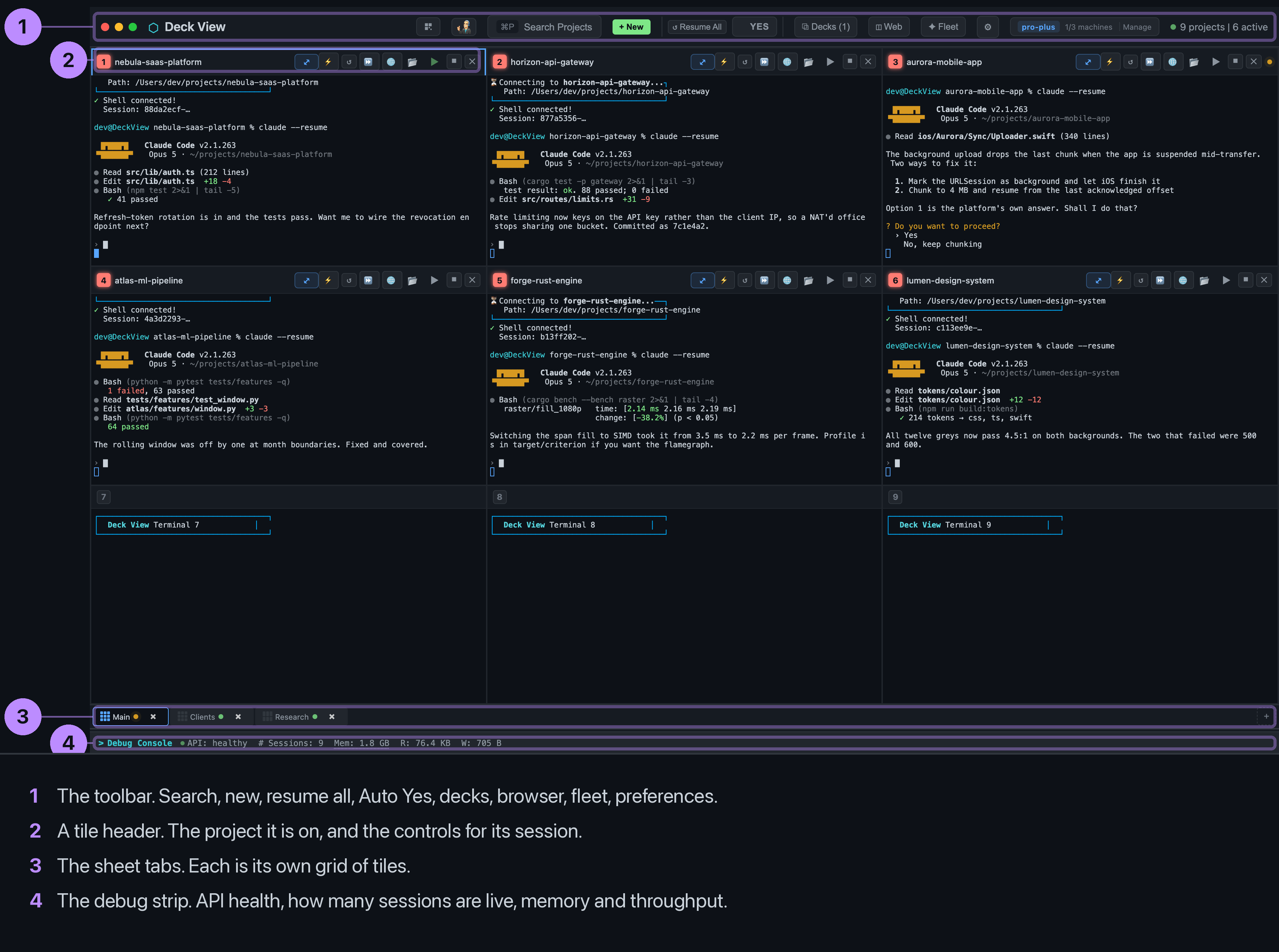Image resolution: width=1279 pixels, height=952 pixels.
Task: Click '9 projects | 6 active' status
Action: point(1219,27)
